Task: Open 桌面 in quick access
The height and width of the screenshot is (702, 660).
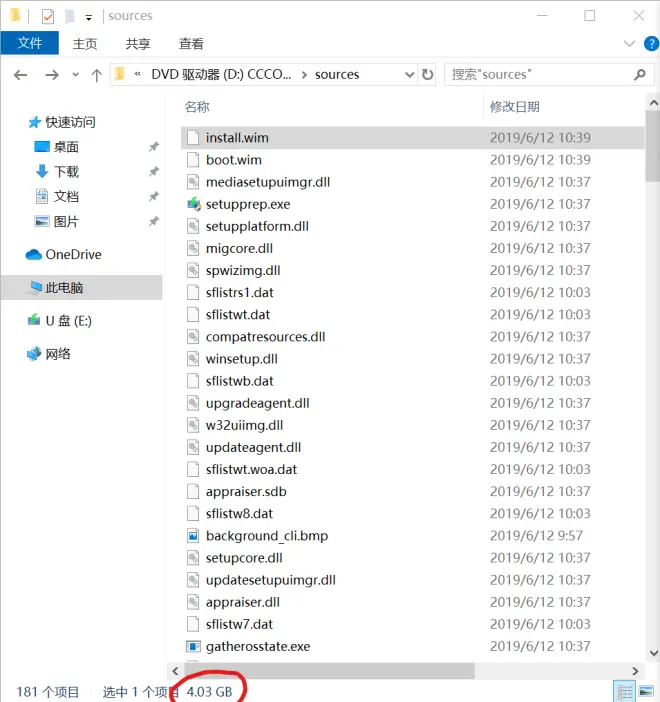Action: tap(57, 147)
